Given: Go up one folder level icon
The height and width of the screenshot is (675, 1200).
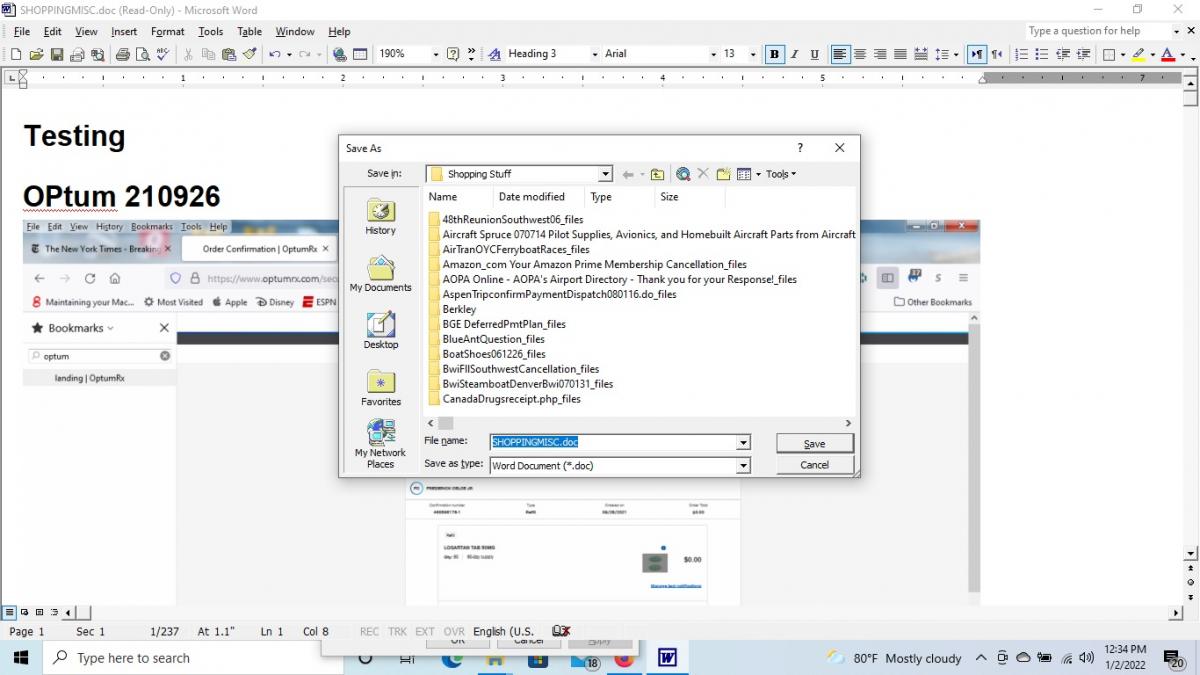Looking at the screenshot, I should 657,174.
